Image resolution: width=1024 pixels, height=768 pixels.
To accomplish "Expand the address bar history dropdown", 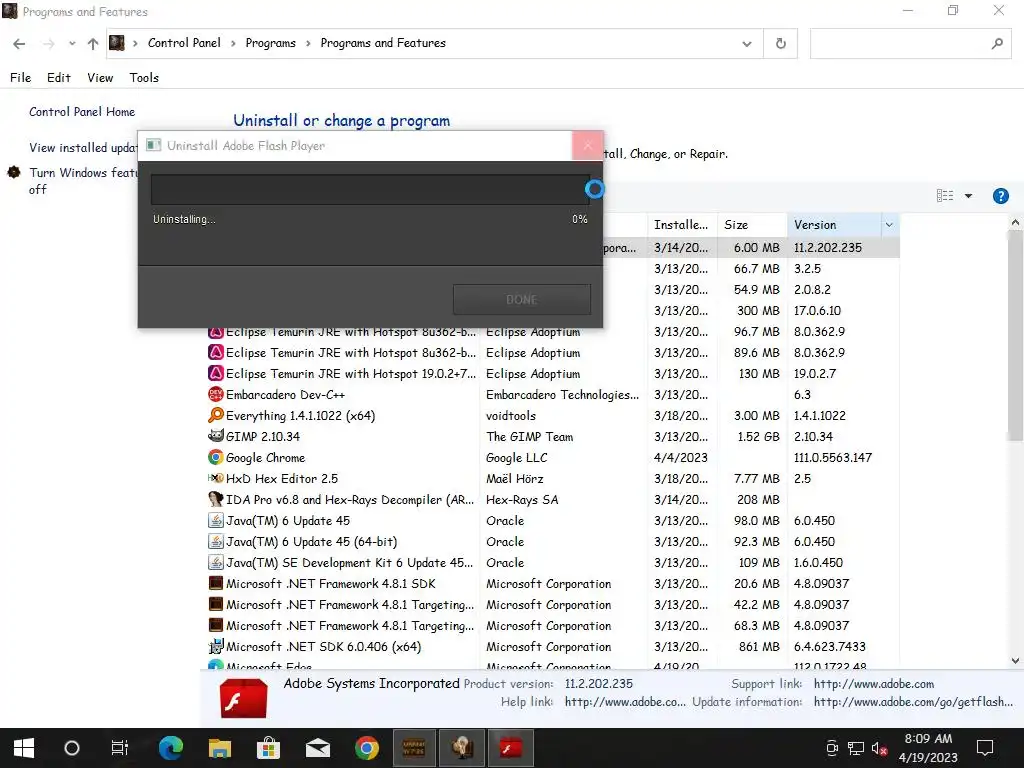I will (746, 44).
